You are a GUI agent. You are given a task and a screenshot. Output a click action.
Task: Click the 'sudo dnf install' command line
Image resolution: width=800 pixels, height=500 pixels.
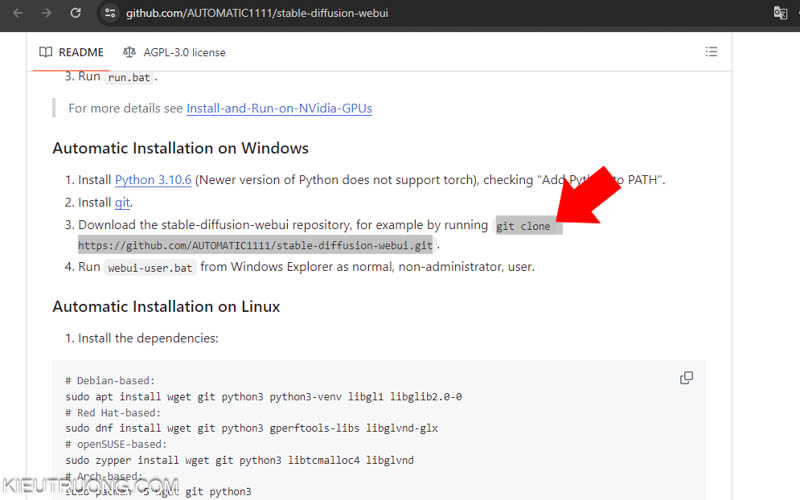point(252,429)
